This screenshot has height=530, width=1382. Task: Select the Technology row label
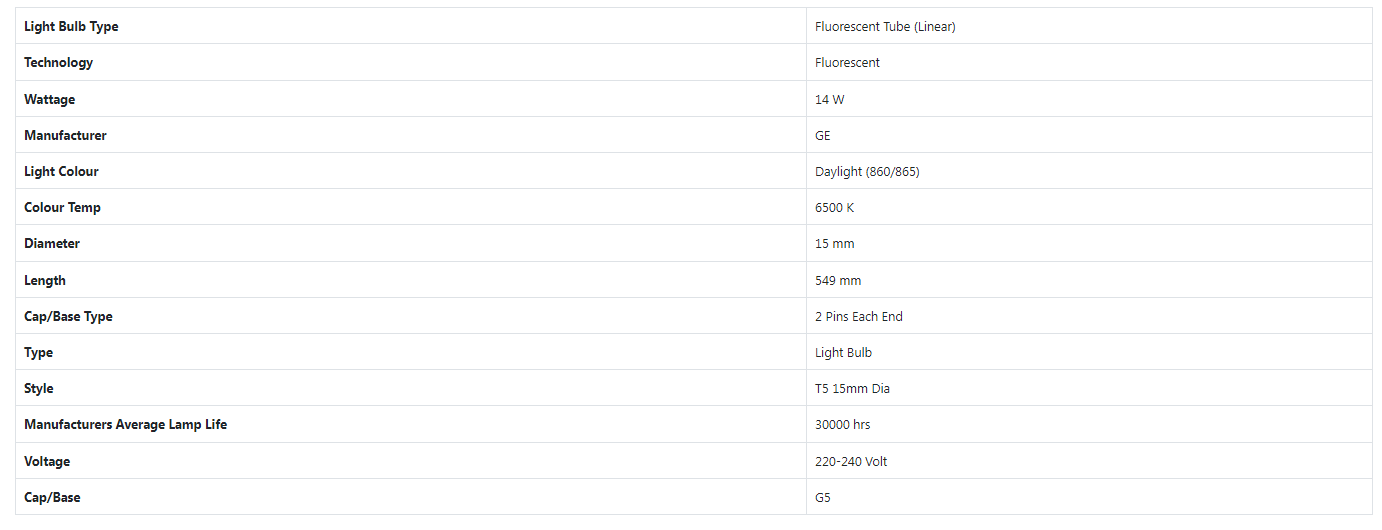58,63
